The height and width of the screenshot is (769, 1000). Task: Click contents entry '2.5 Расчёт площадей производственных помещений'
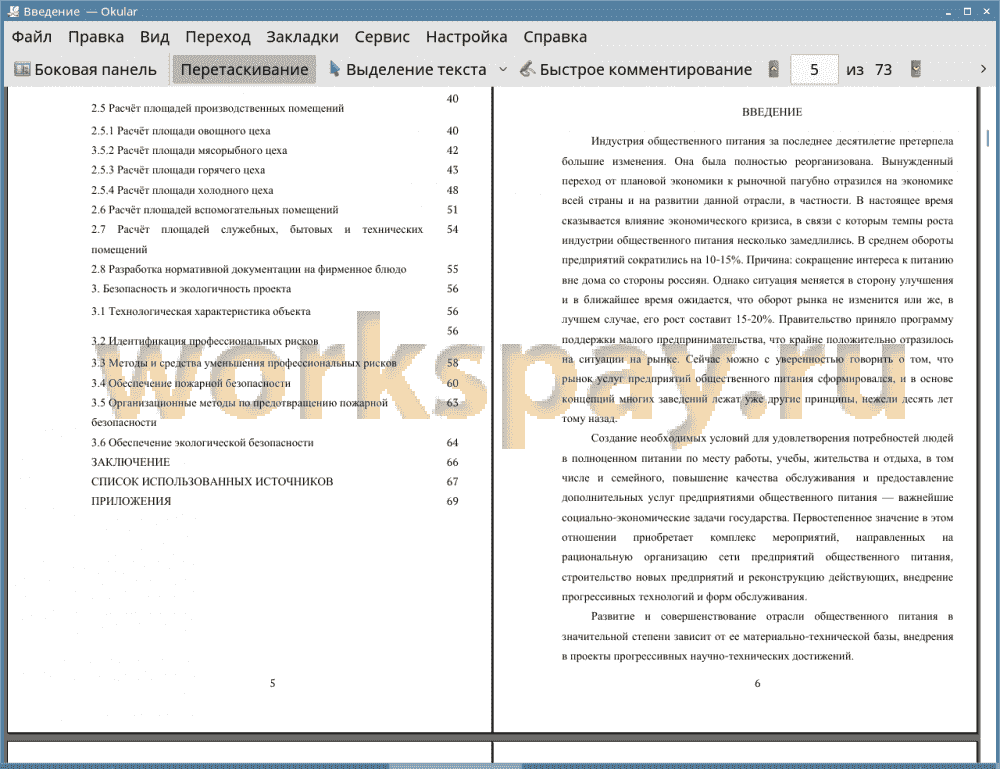[x=217, y=108]
